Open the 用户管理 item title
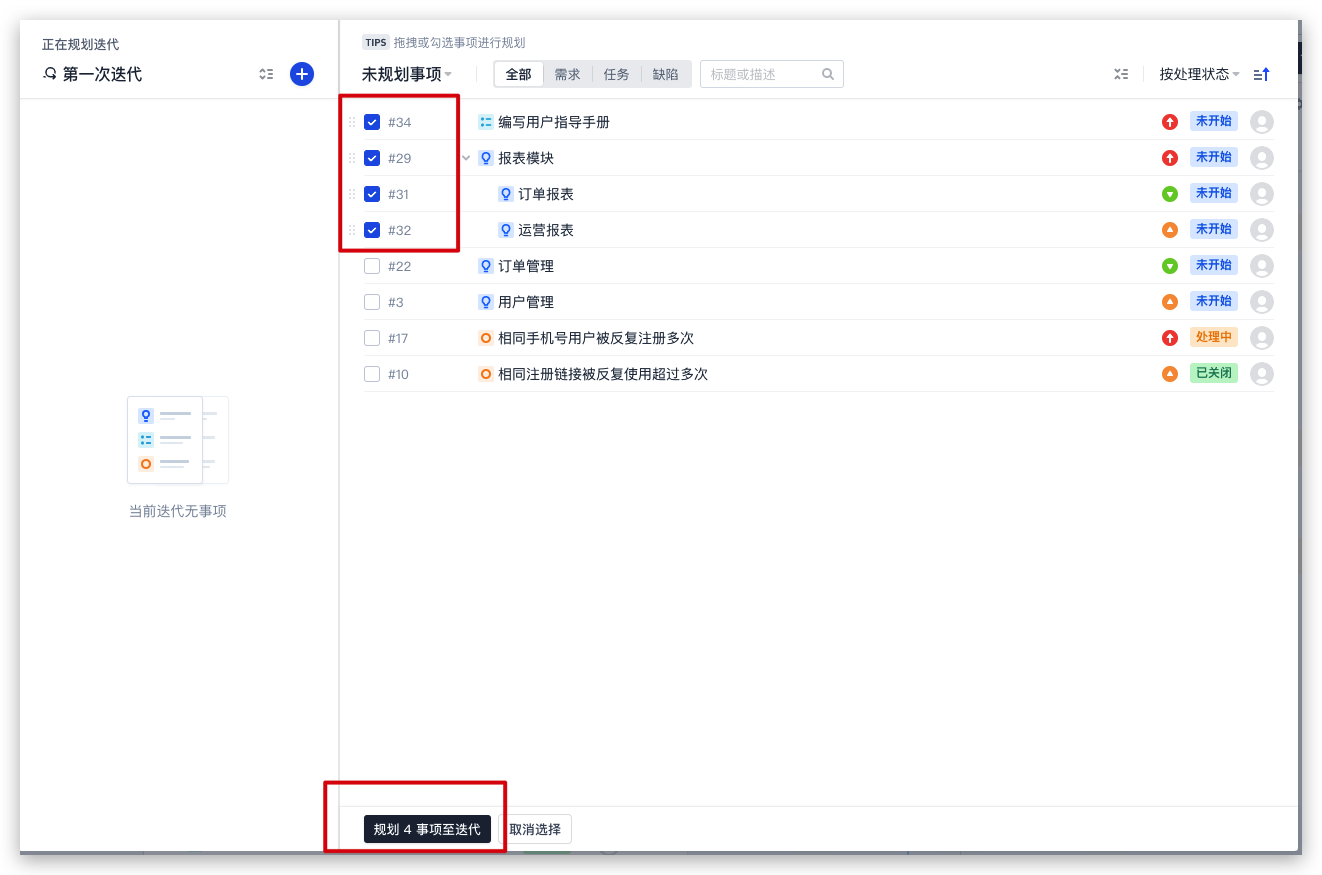The width and height of the screenshot is (1322, 875). point(526,302)
